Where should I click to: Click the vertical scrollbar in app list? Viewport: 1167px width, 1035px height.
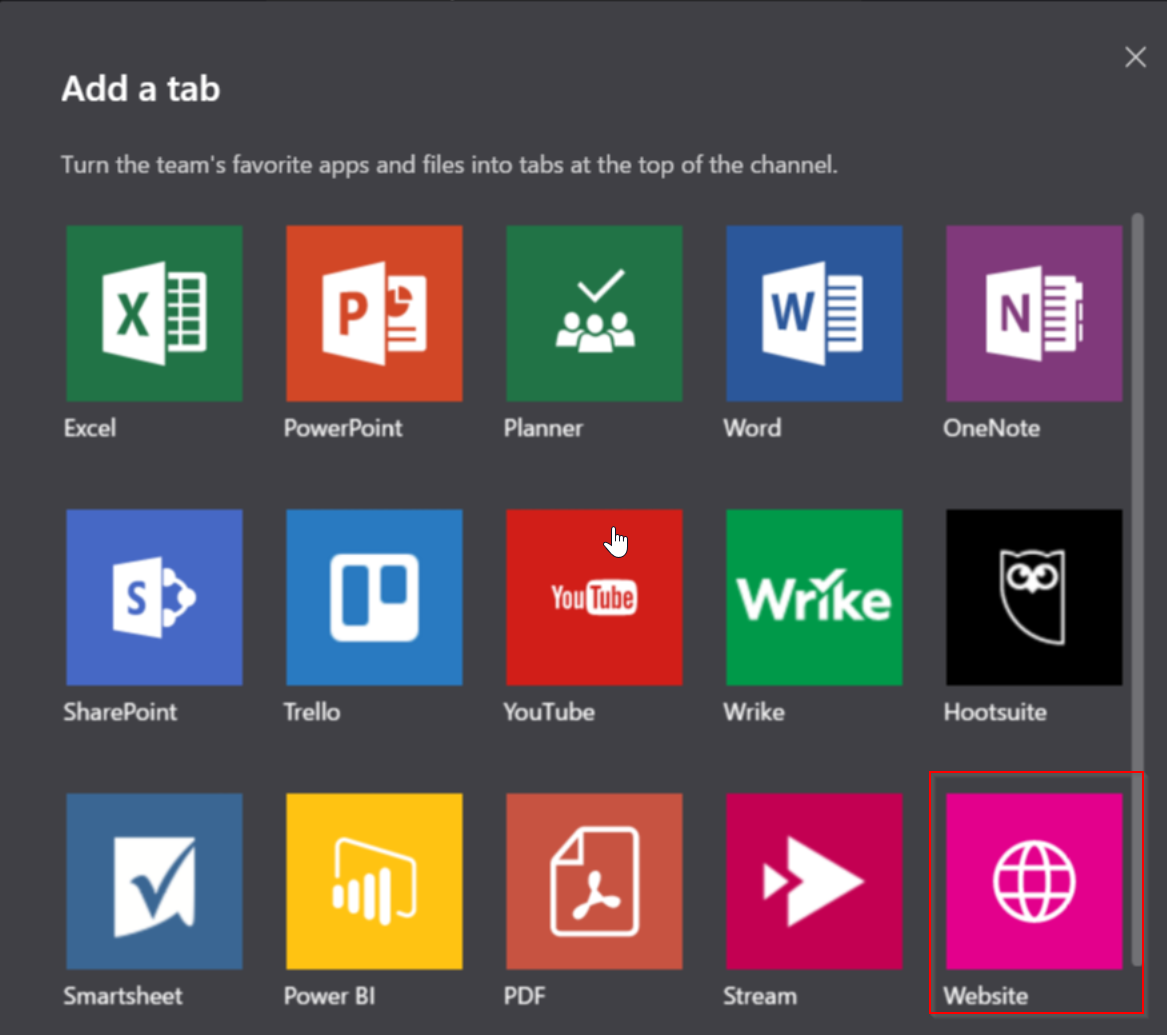(x=1136, y=588)
